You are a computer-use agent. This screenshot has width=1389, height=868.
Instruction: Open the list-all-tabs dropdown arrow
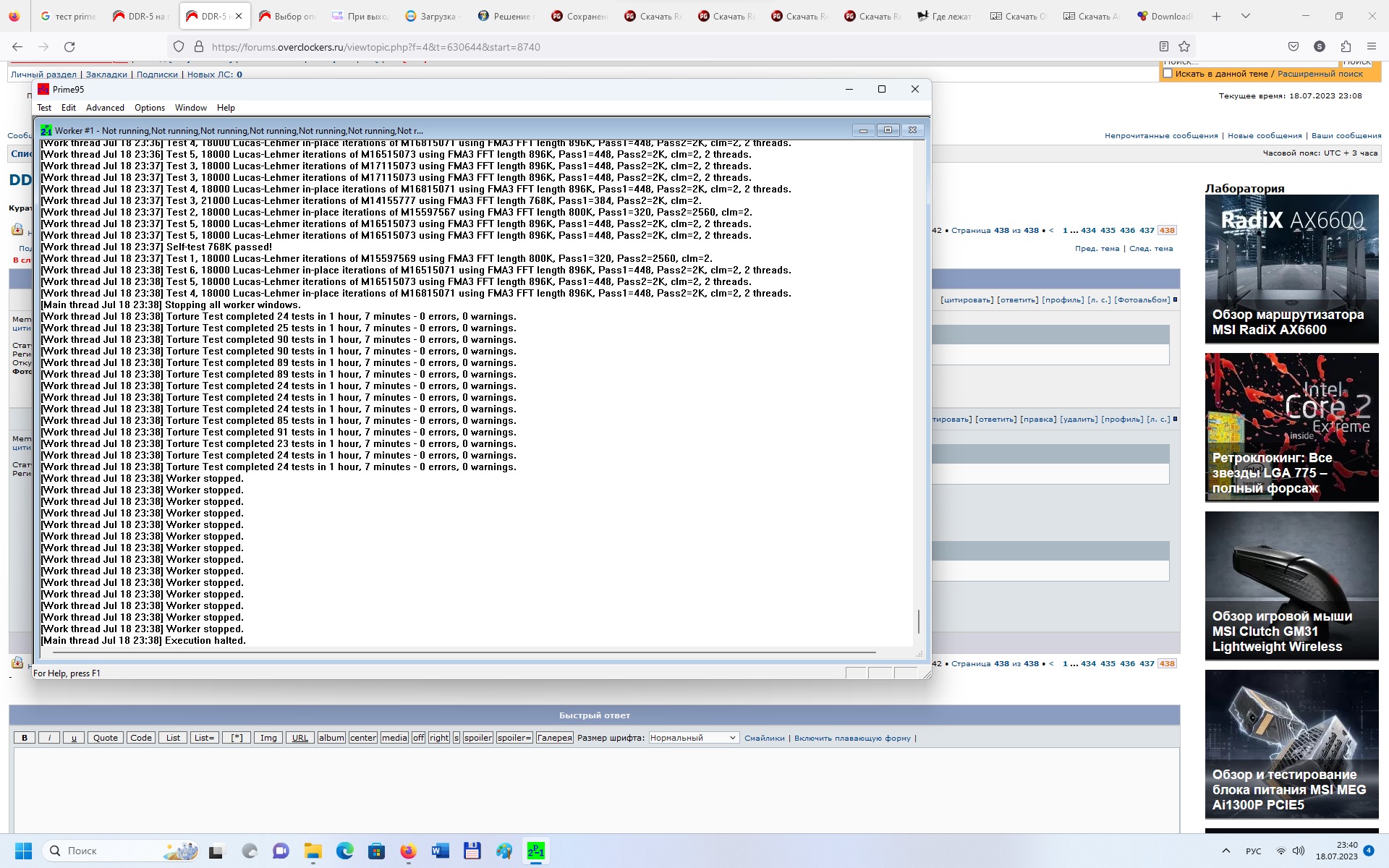point(1246,16)
